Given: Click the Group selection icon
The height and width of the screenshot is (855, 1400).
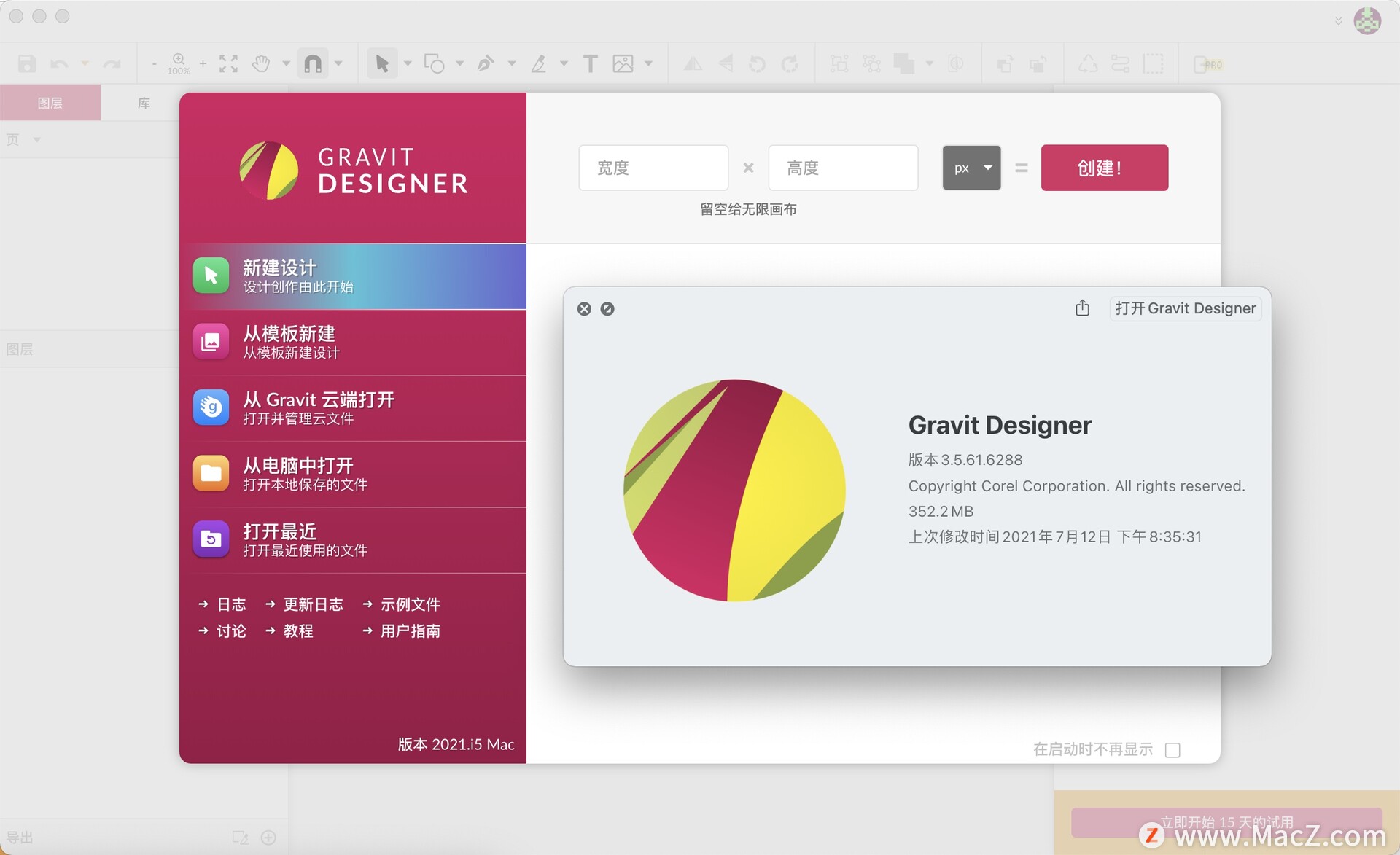Looking at the screenshot, I should 839,64.
